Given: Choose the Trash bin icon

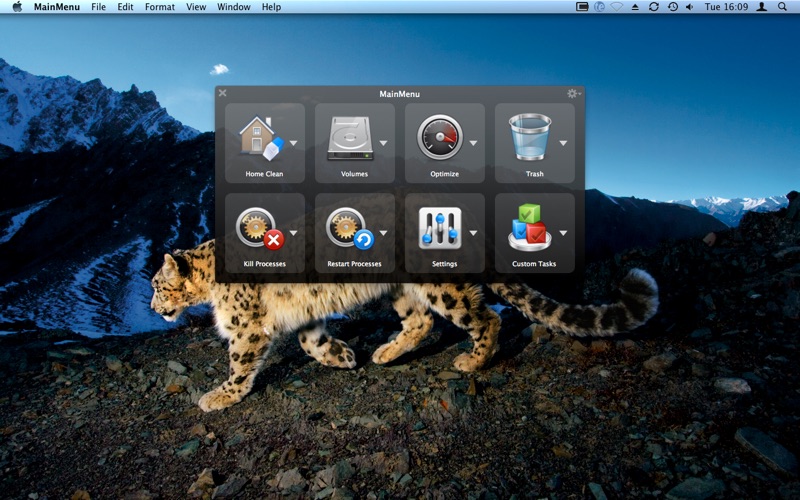Looking at the screenshot, I should click(530, 137).
